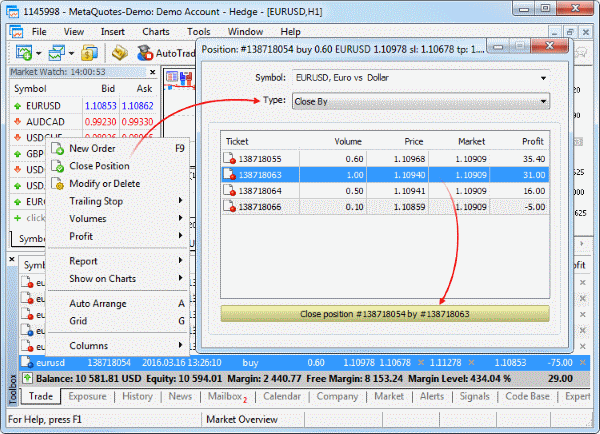Open the Code Base tab

pyautogui.click(x=527, y=396)
